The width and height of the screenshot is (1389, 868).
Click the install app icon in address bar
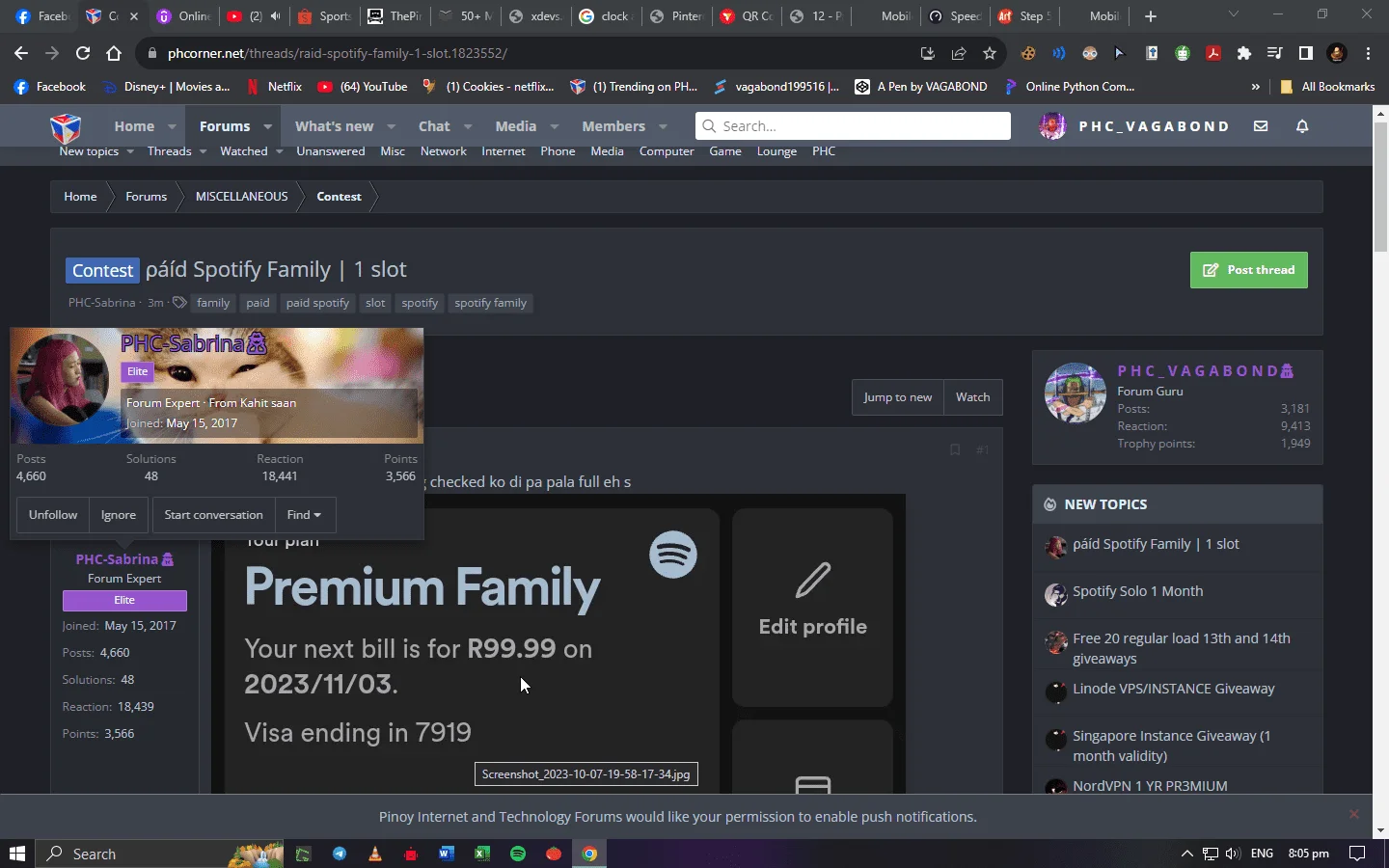point(928,53)
